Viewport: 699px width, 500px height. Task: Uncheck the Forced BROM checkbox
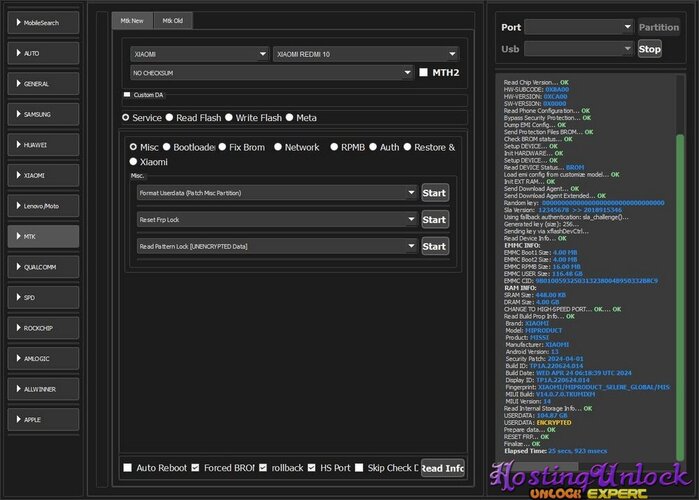click(x=195, y=467)
